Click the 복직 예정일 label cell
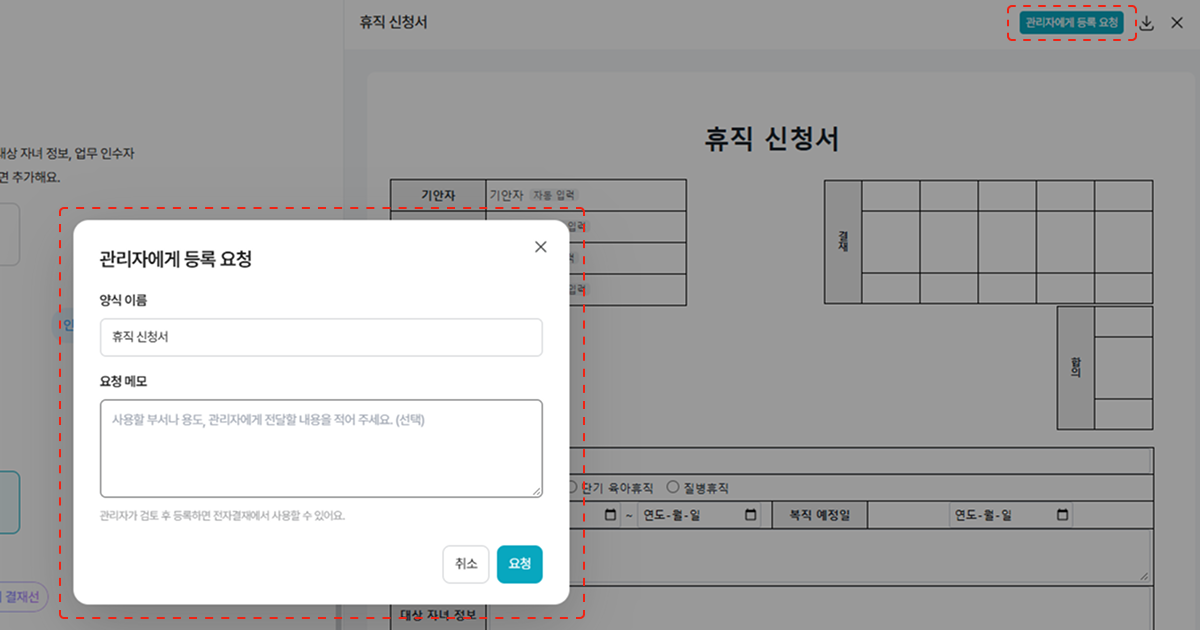The height and width of the screenshot is (630, 1200). click(819, 515)
